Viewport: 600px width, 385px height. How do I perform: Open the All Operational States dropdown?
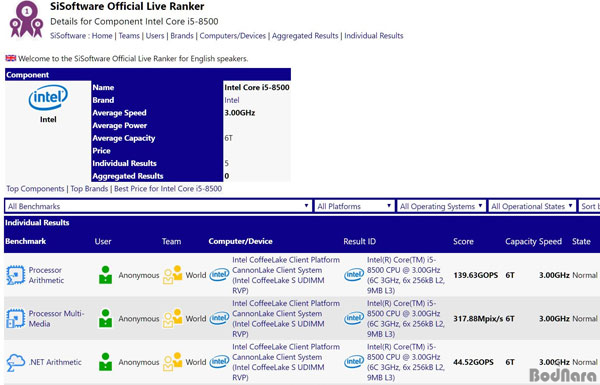[x=532, y=206]
